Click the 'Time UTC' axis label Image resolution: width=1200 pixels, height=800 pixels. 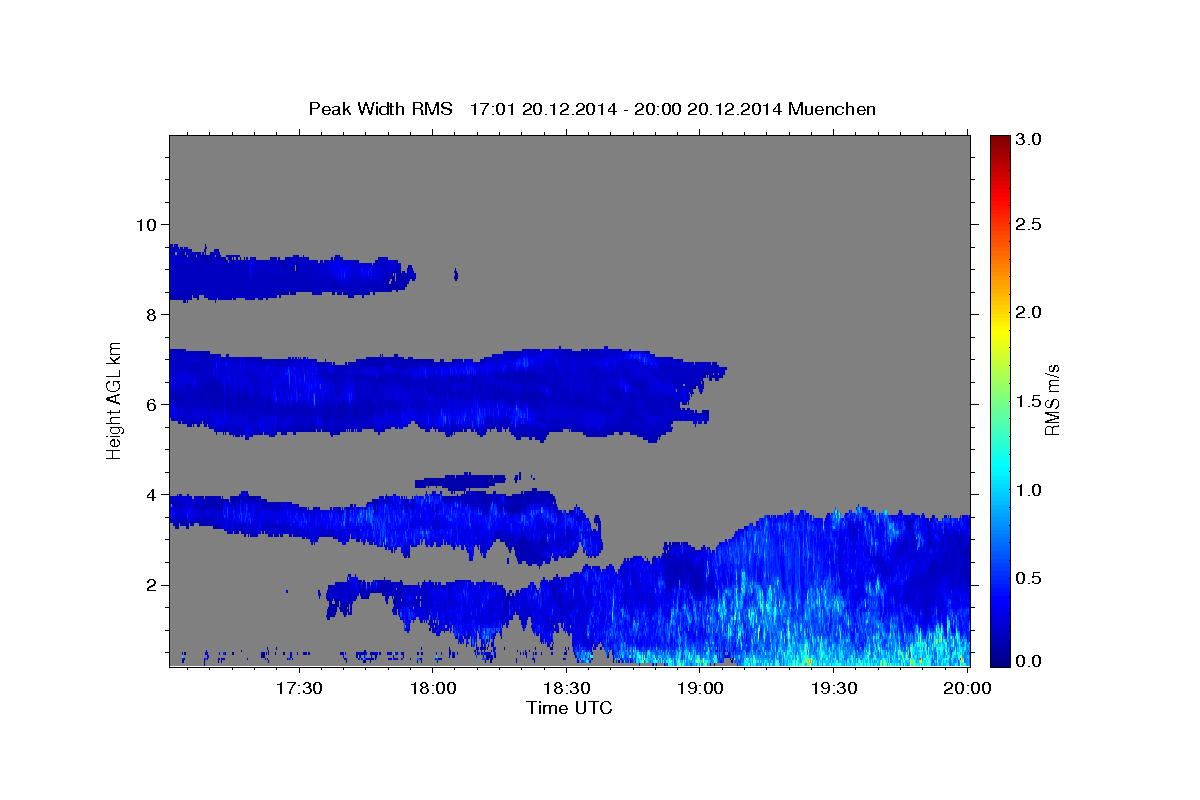569,708
